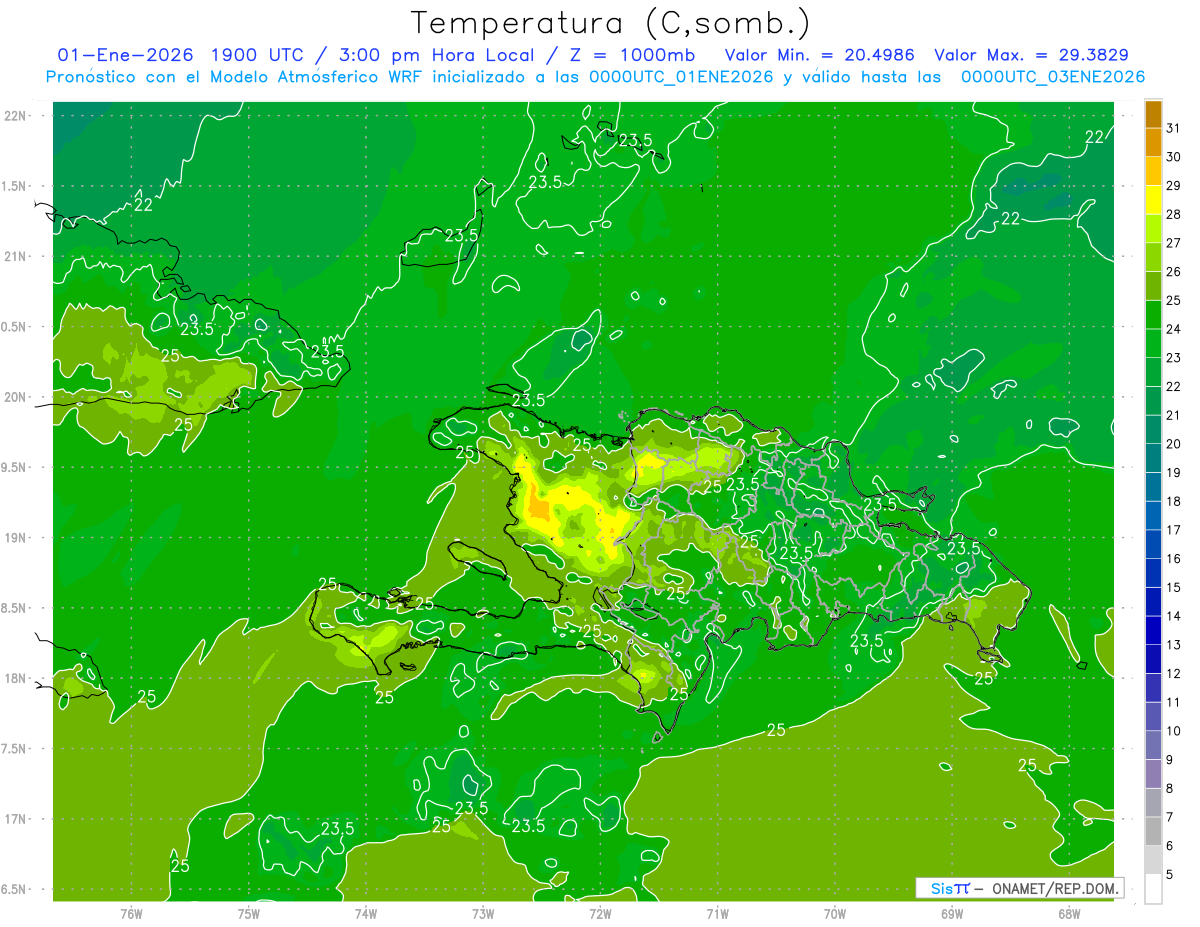Click the '73W' longitude axis label
The width and height of the screenshot is (1200, 927).
click(x=483, y=913)
